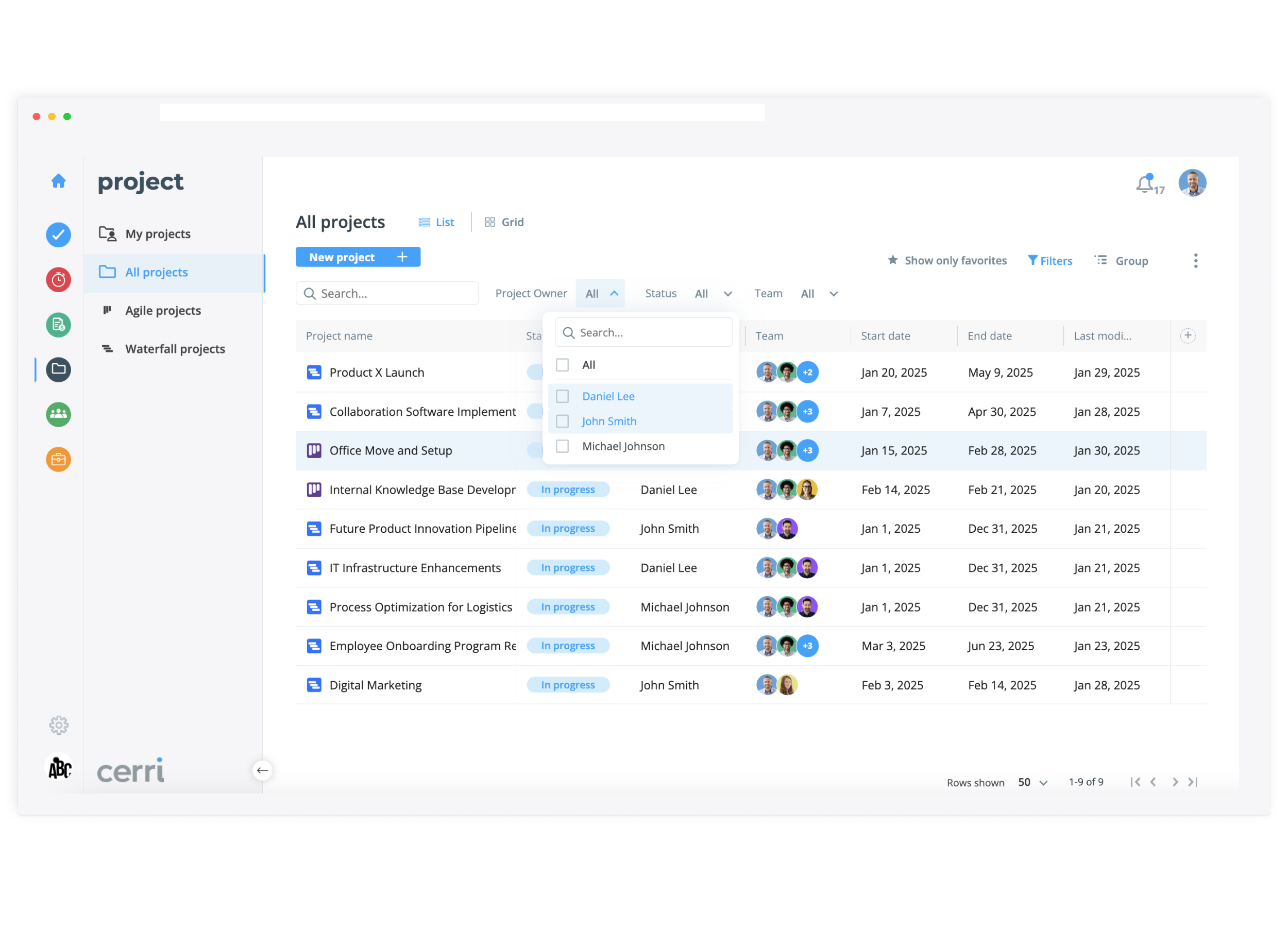Open the blue checkmark tasks module
Screen dimensions: 1288x945
58,235
